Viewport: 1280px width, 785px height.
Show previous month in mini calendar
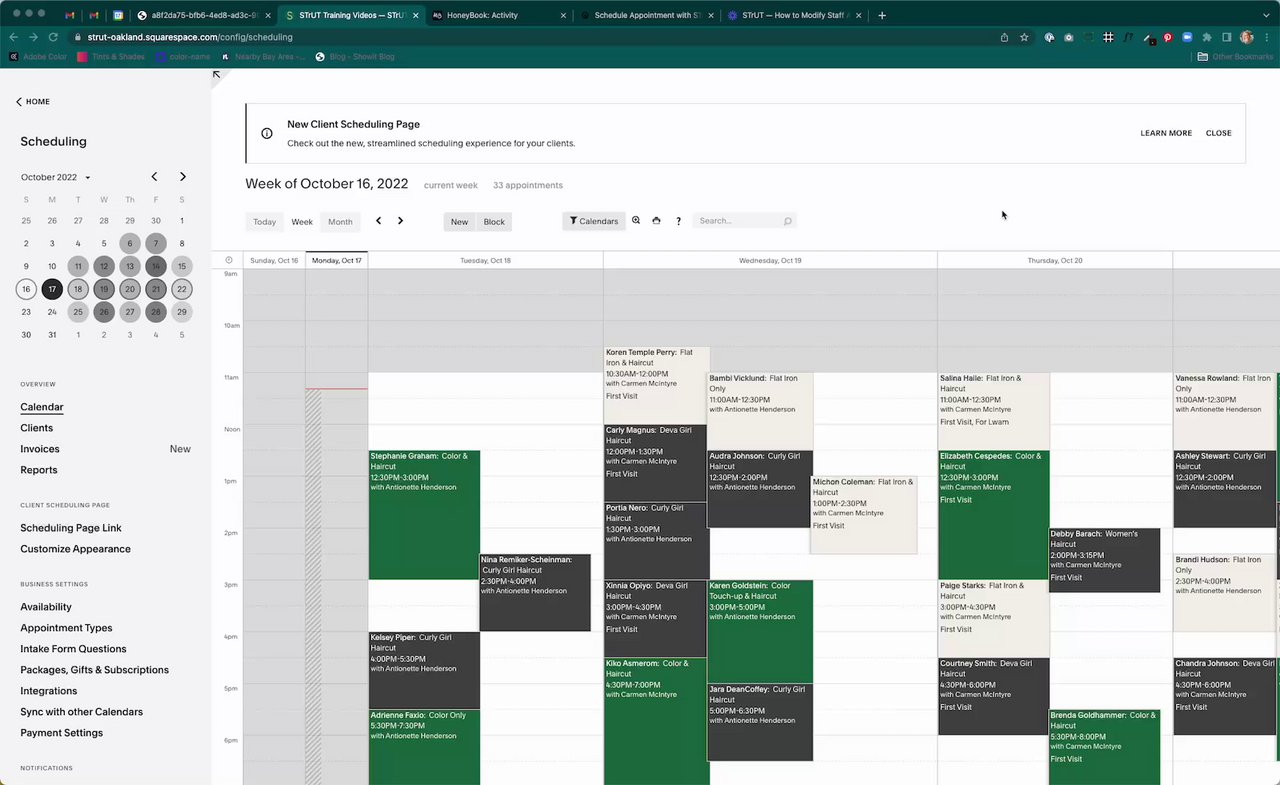pos(154,177)
